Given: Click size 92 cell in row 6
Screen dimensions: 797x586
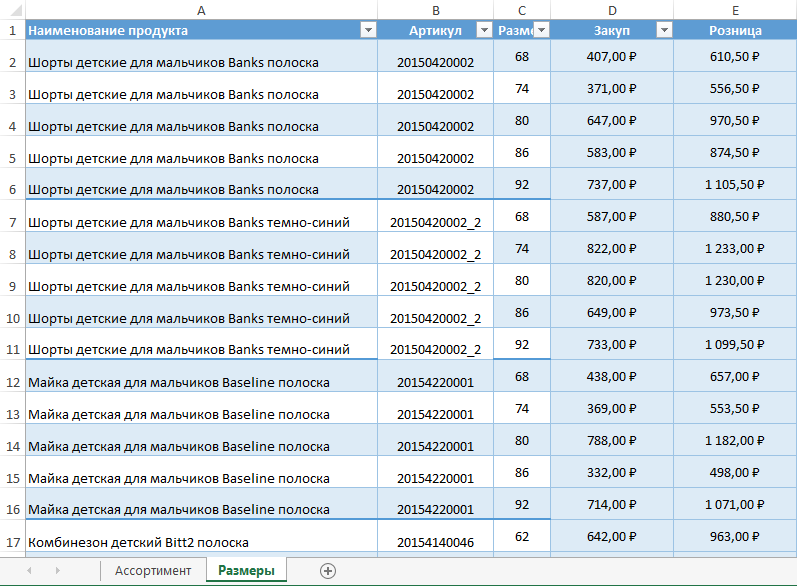Looking at the screenshot, I should [x=522, y=184].
